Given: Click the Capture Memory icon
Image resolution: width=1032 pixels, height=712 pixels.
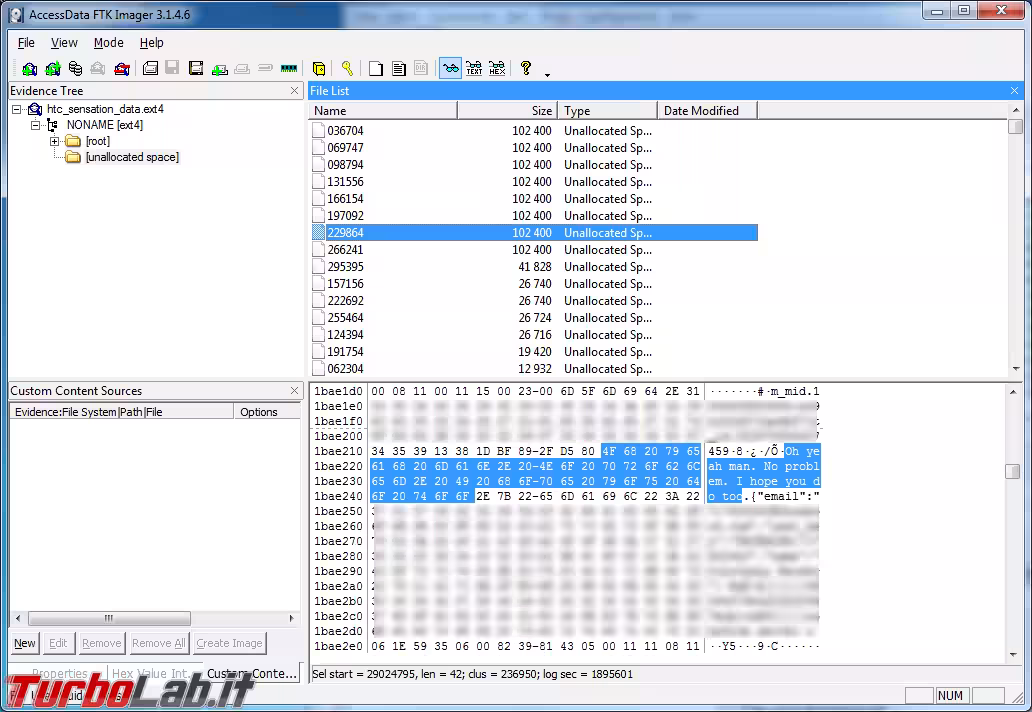Looking at the screenshot, I should [288, 68].
